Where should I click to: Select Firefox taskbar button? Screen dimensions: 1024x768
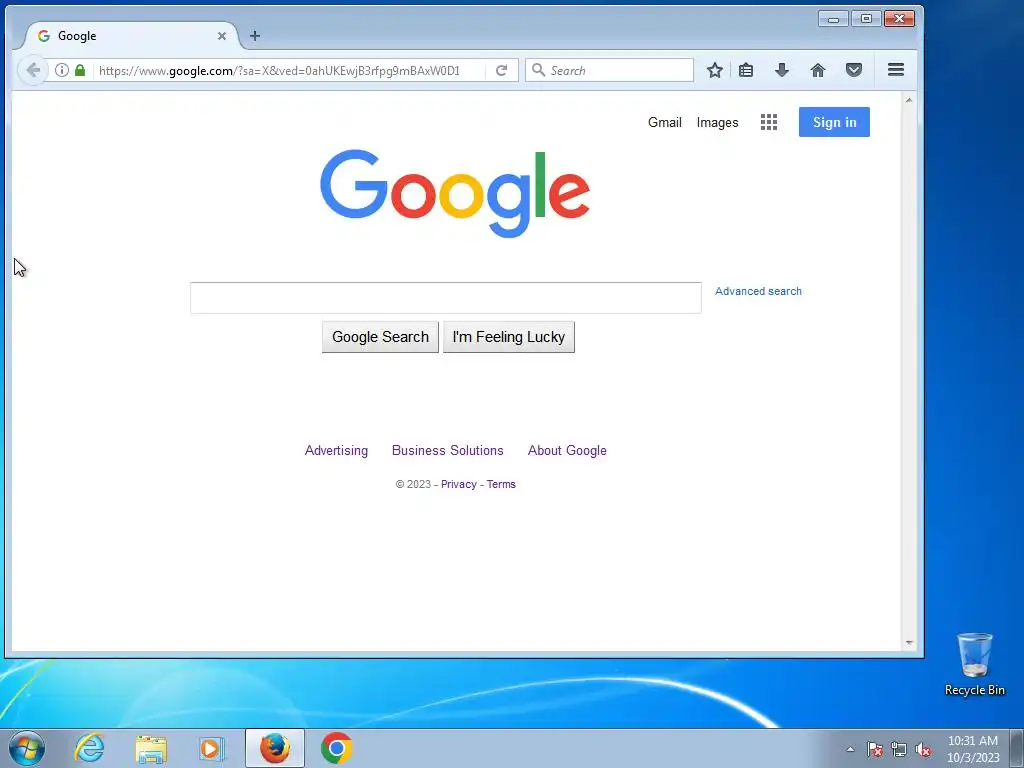tap(275, 748)
